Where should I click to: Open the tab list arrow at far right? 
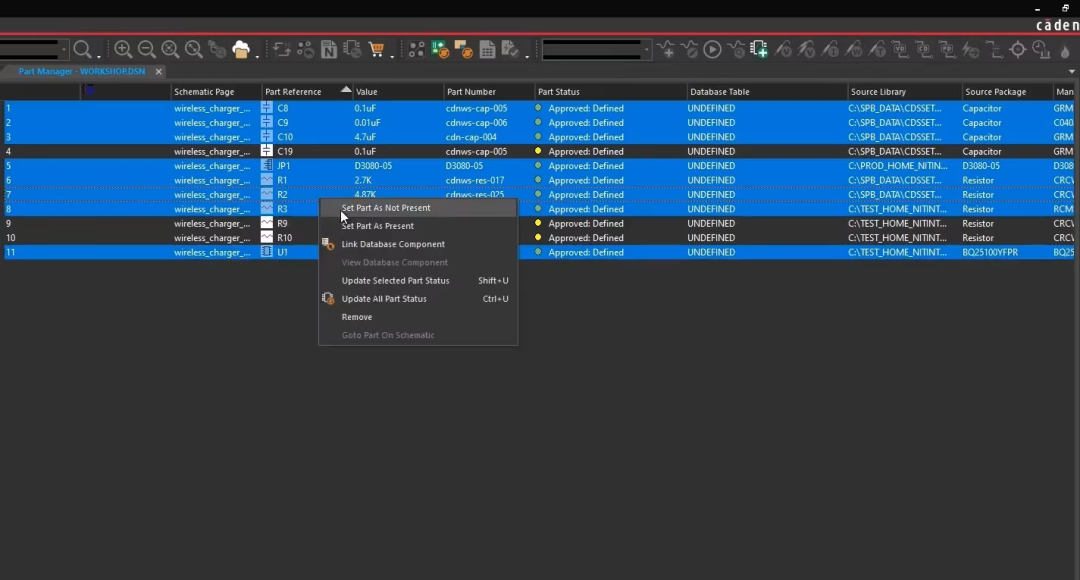(1072, 72)
